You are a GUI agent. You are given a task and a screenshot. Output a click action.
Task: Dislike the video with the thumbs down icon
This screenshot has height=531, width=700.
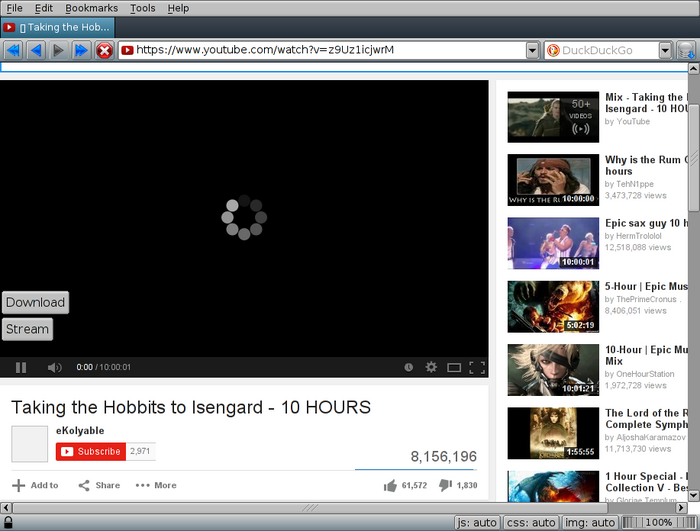click(446, 485)
